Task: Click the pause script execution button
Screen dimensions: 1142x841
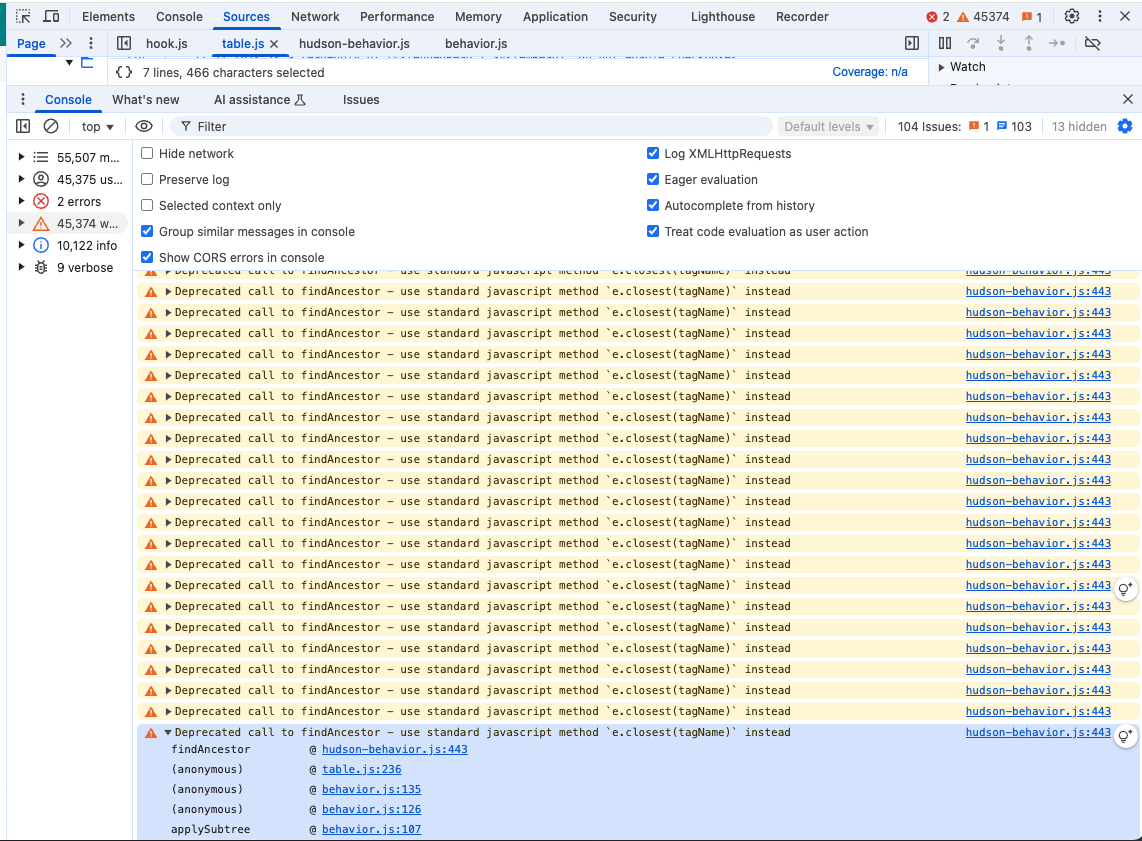Action: pyautogui.click(x=945, y=43)
